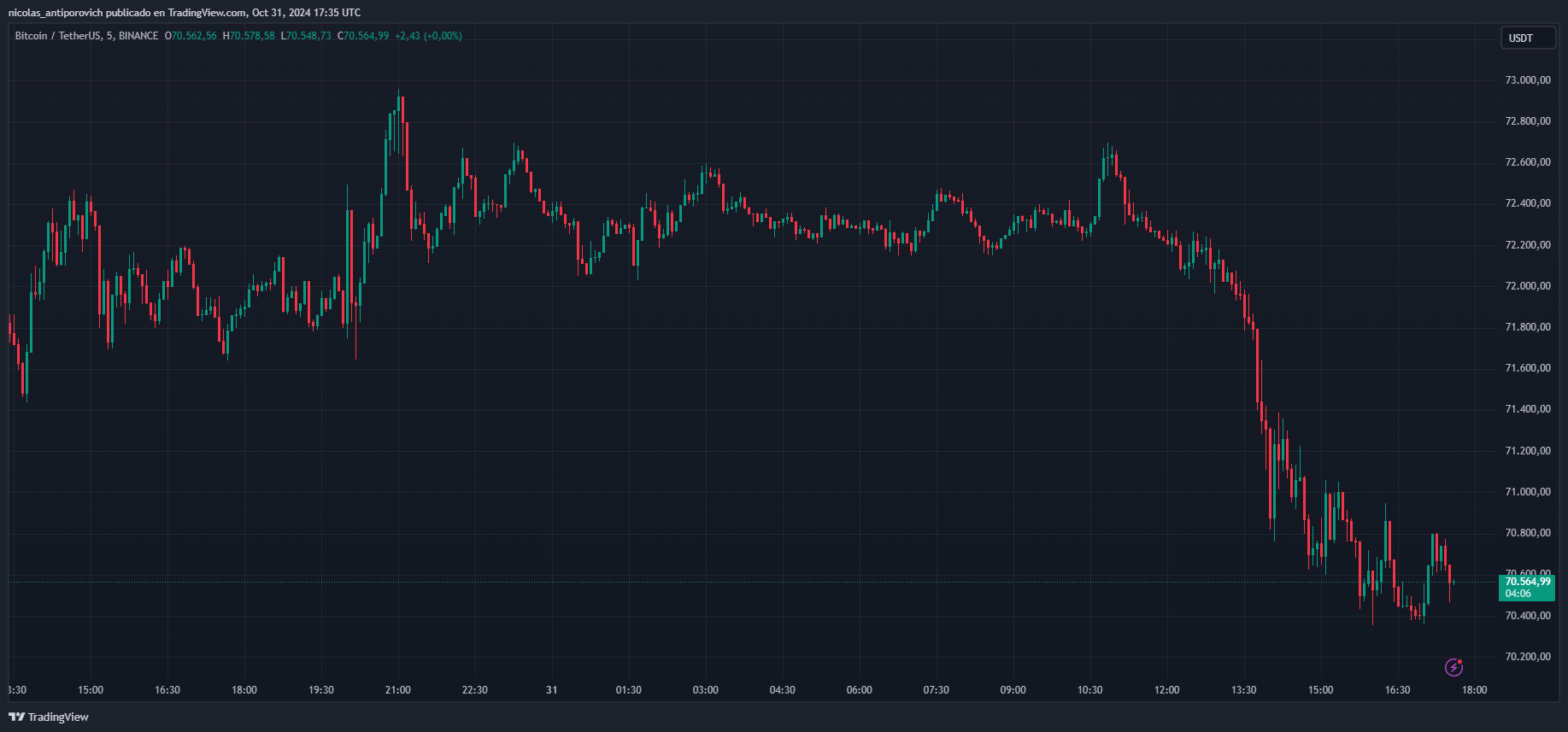The height and width of the screenshot is (732, 1568).
Task: Click the 72.600,00 price axis label
Action: 1528,162
